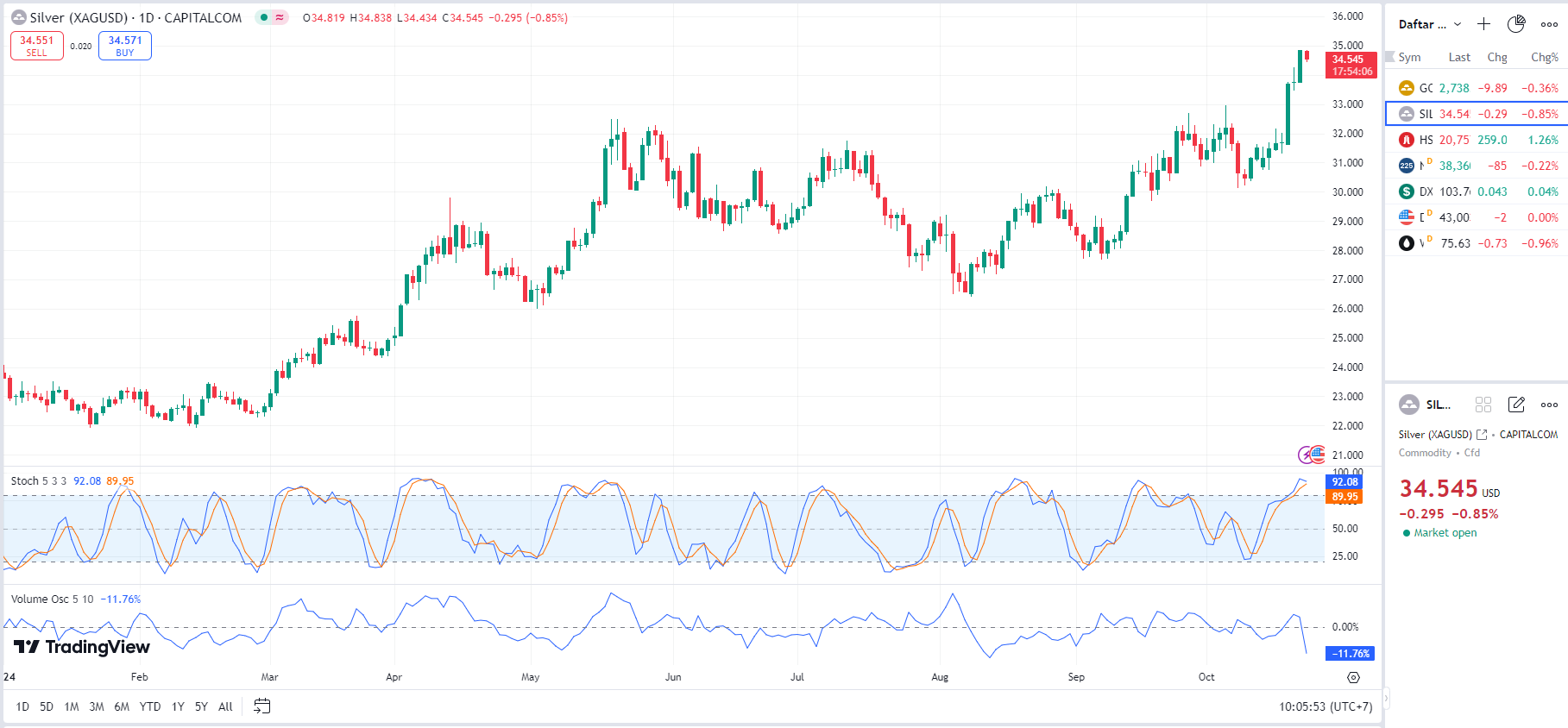Click the pencil note icon in details panel
This screenshot has width=1568, height=728.
pos(1516,405)
